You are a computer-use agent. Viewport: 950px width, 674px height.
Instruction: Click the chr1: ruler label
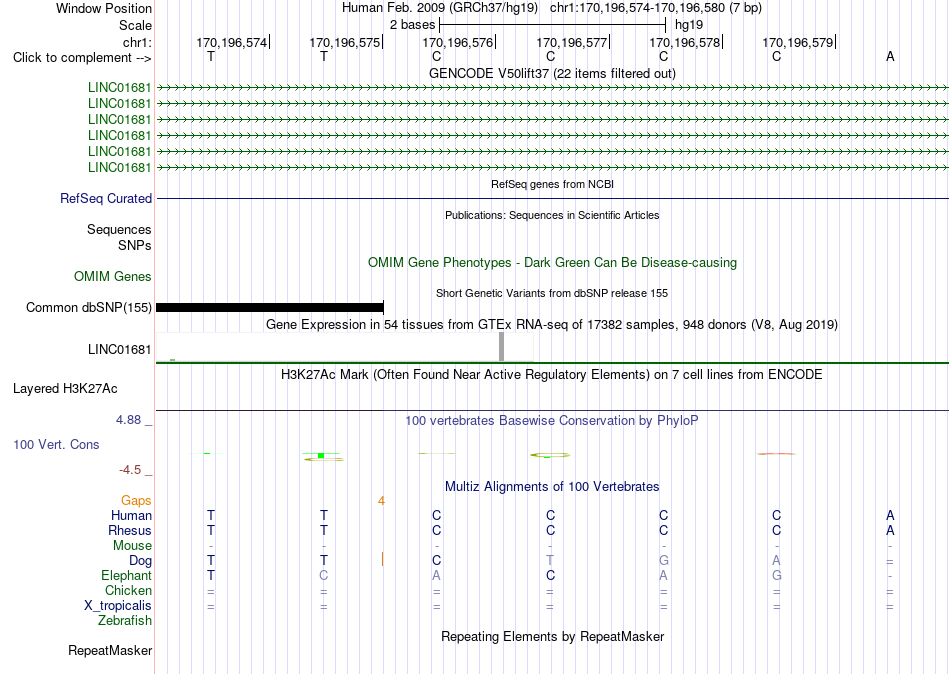[x=137, y=42]
